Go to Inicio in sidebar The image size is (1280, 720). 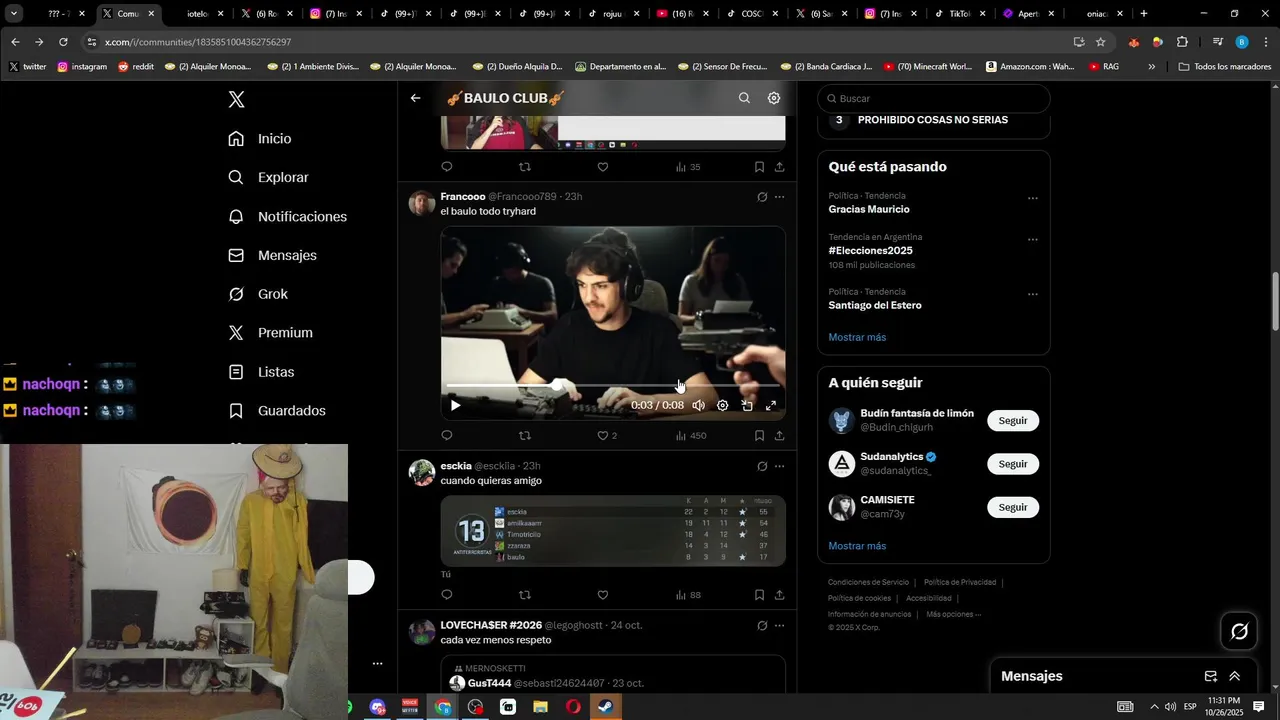260,139
